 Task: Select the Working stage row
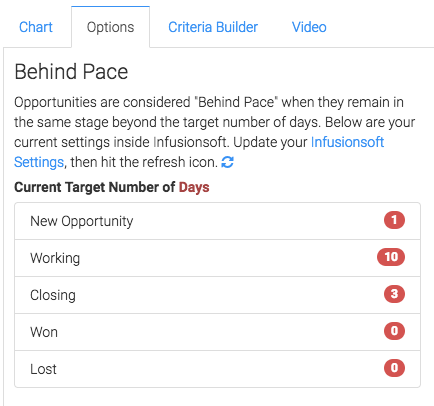pos(217,258)
